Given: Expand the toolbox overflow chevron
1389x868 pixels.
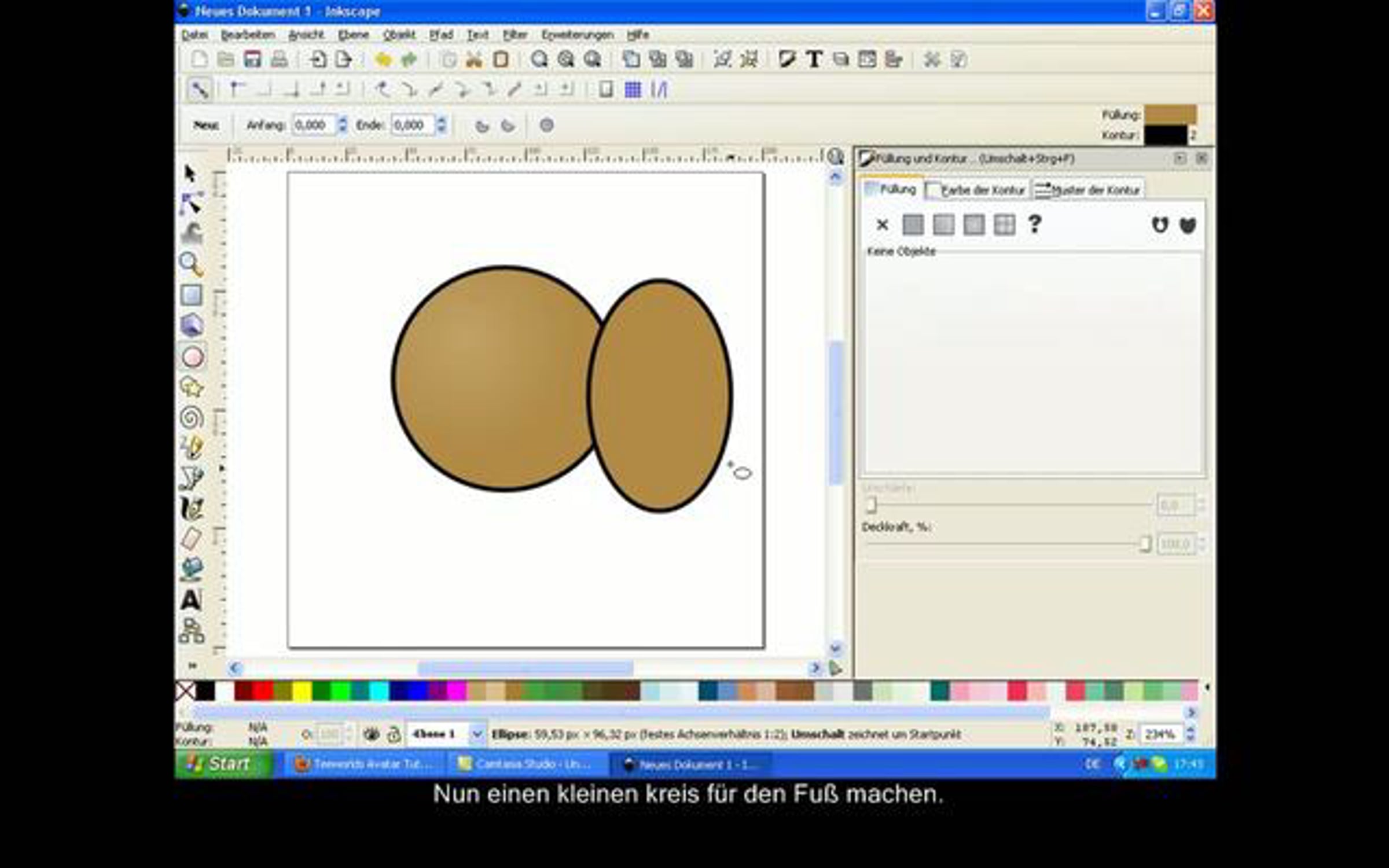Looking at the screenshot, I should pyautogui.click(x=192, y=665).
